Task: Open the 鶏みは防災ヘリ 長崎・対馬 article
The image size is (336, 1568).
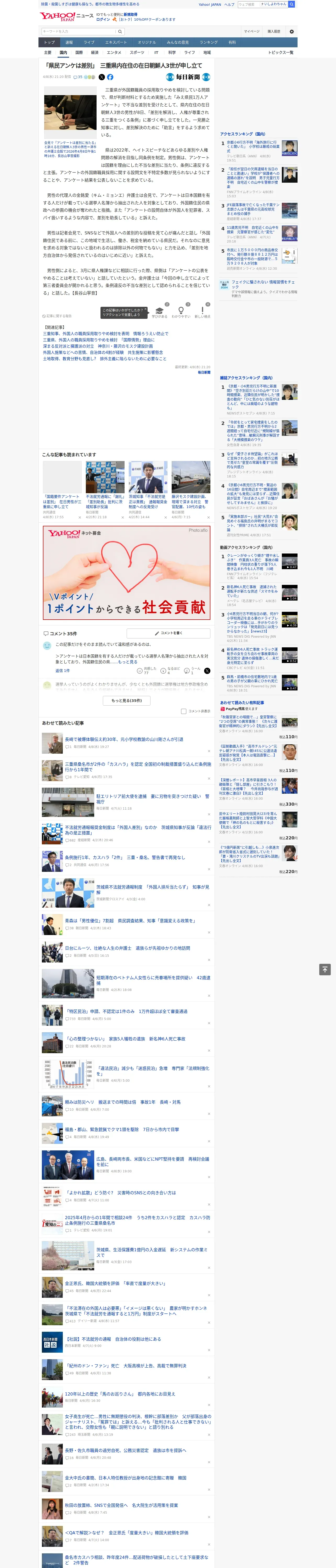Action: [122, 1102]
